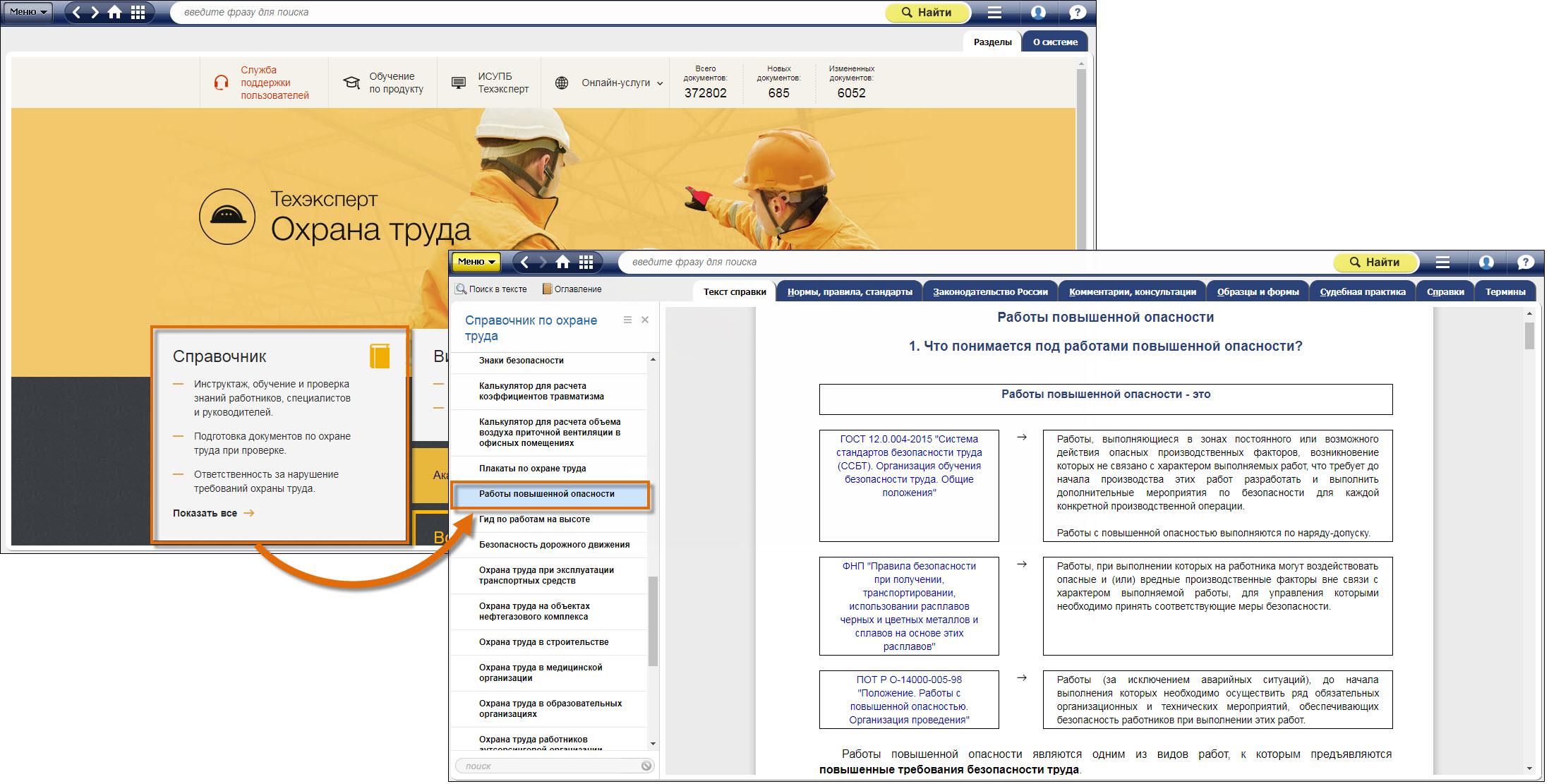Open the hamburger list icon in the back window
Image resolution: width=1549 pixels, height=784 pixels.
994,12
